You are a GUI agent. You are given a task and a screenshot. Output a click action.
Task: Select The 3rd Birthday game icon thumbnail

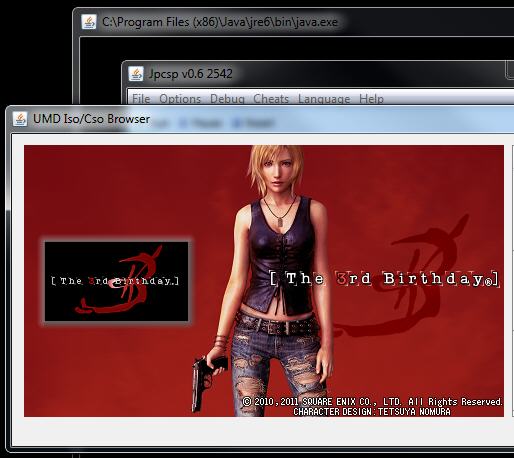click(116, 281)
